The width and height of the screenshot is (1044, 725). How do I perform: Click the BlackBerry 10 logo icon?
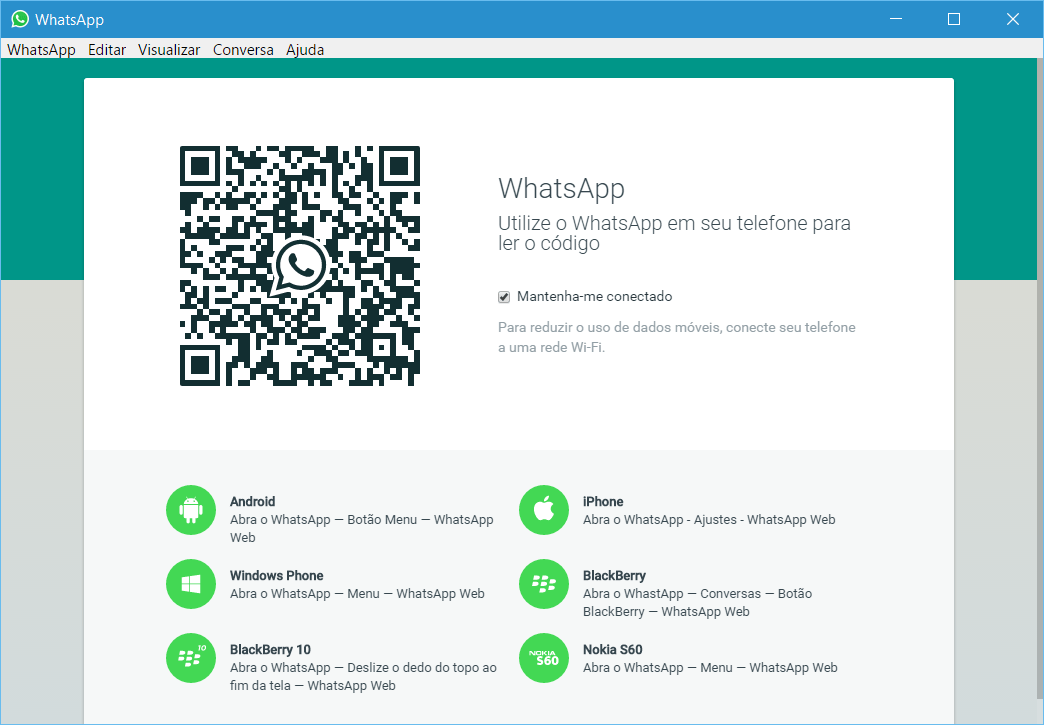tap(191, 658)
